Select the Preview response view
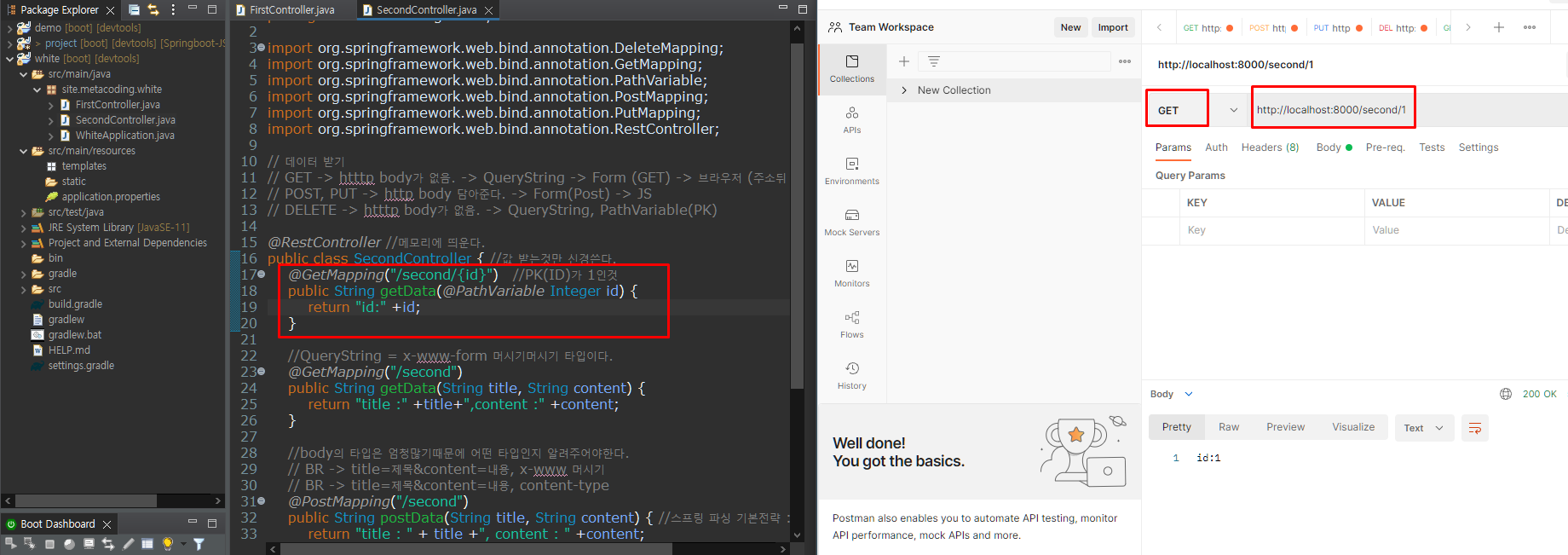 [1285, 427]
